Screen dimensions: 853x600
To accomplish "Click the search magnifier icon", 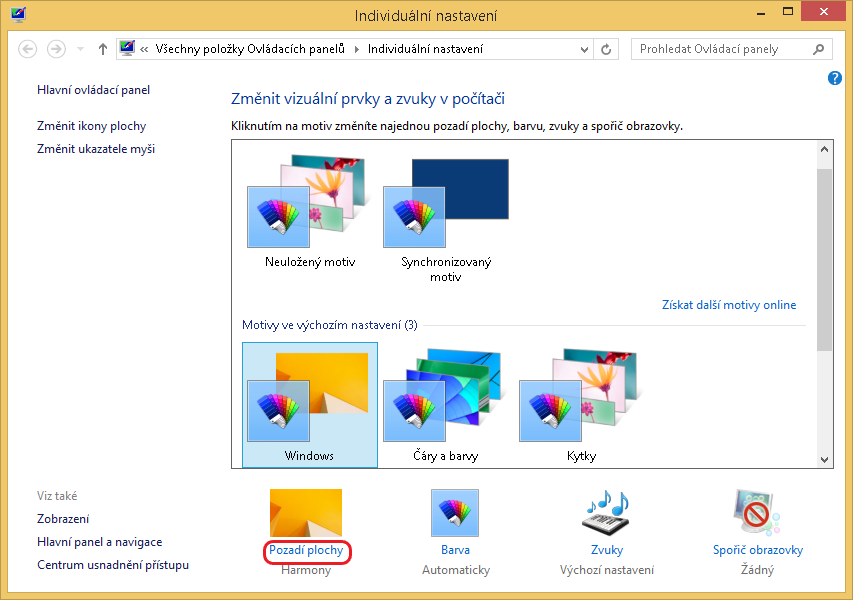I will pos(818,49).
